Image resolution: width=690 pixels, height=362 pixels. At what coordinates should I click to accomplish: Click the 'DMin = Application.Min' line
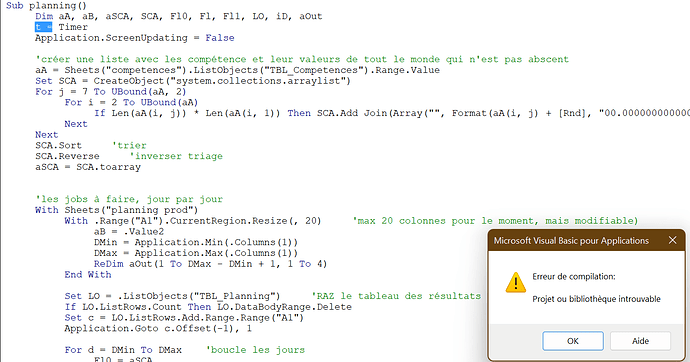[196, 242]
